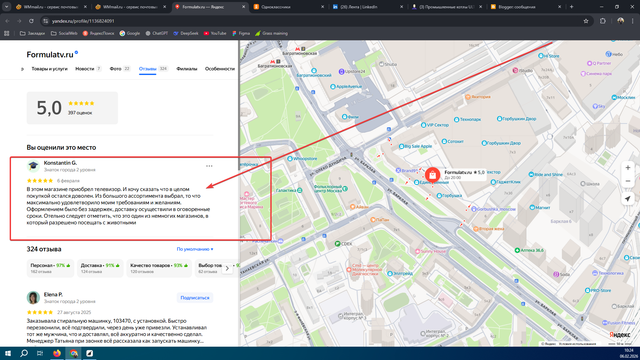The width and height of the screenshot is (640, 360).
Task: Open the Windows Start menu
Action: [7, 353]
